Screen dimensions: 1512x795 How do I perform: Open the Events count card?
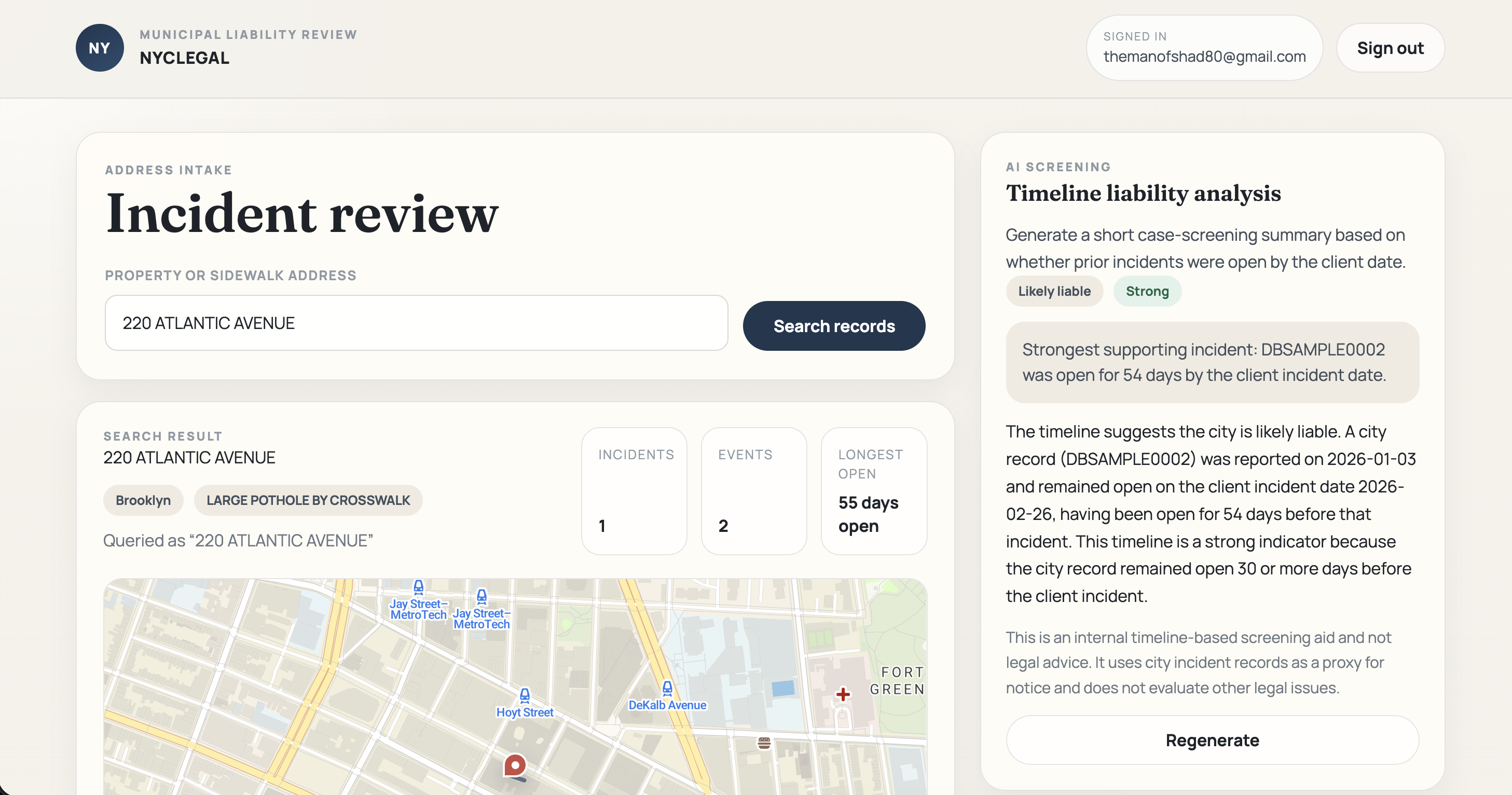point(753,491)
